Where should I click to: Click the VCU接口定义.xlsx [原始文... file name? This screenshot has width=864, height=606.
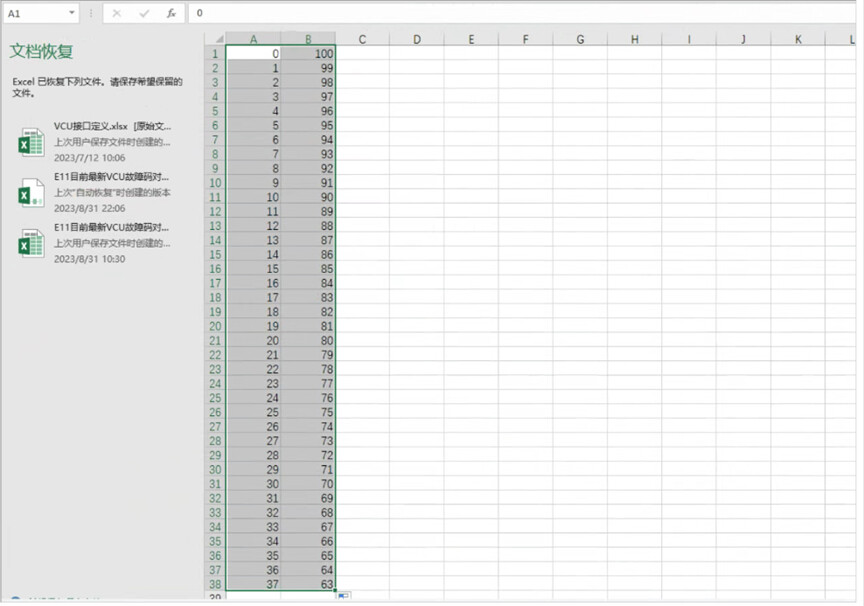(112, 126)
